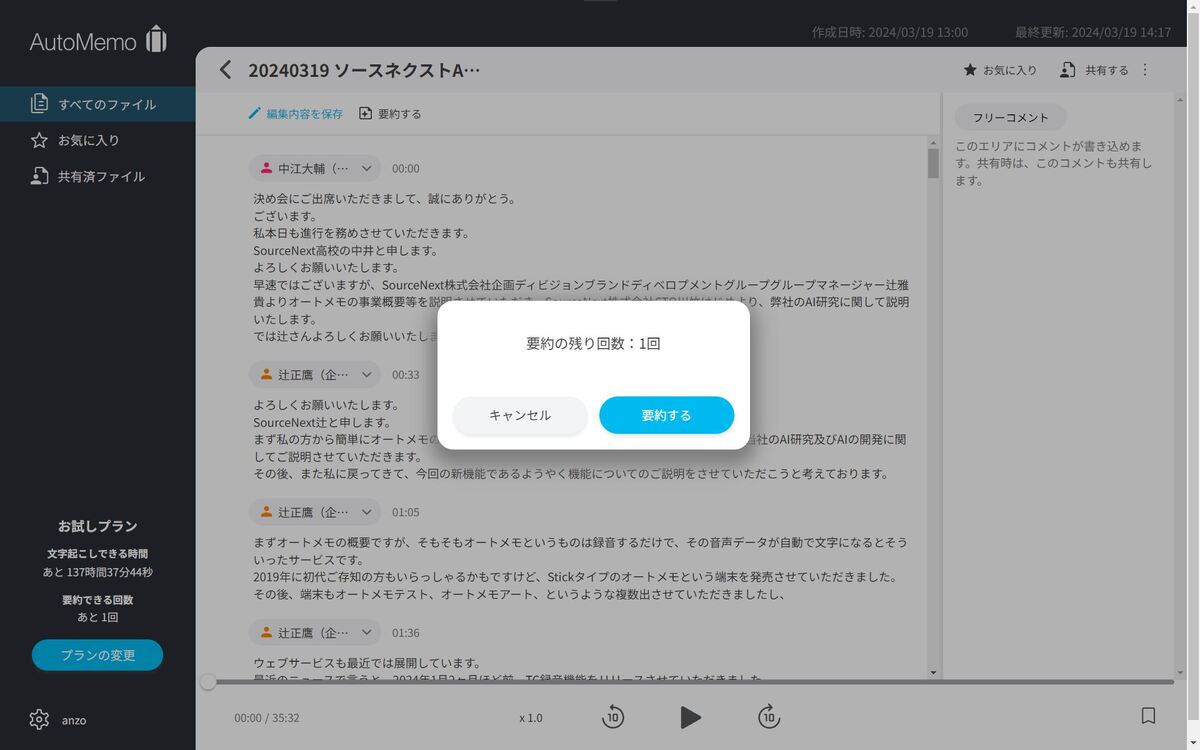Click the お試しプラン label

(97, 526)
